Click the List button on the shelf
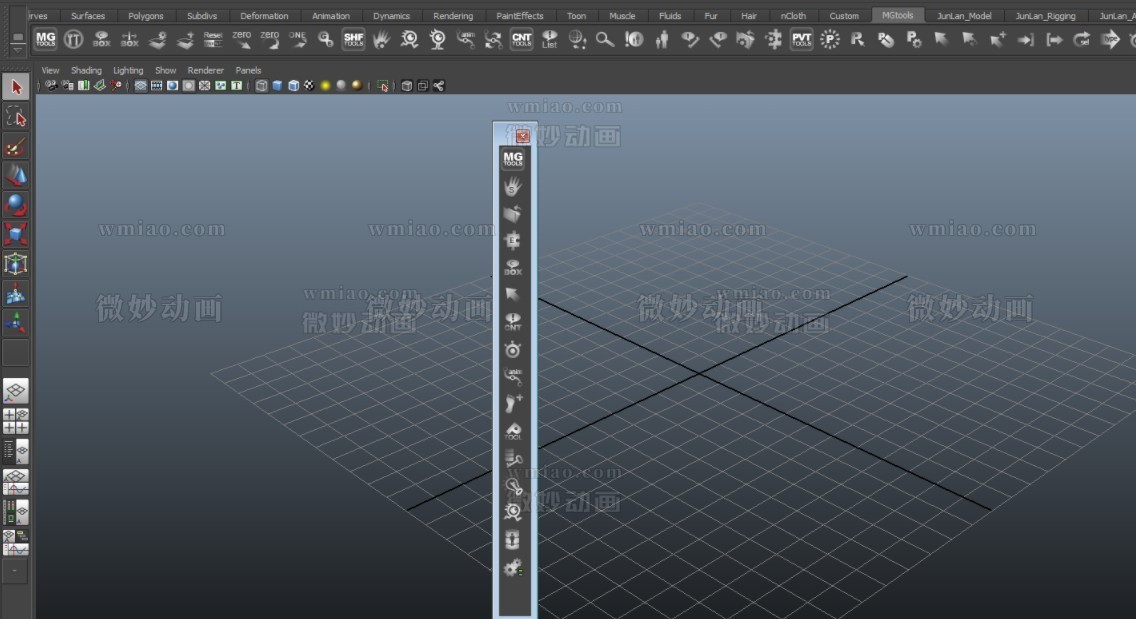 [549, 38]
